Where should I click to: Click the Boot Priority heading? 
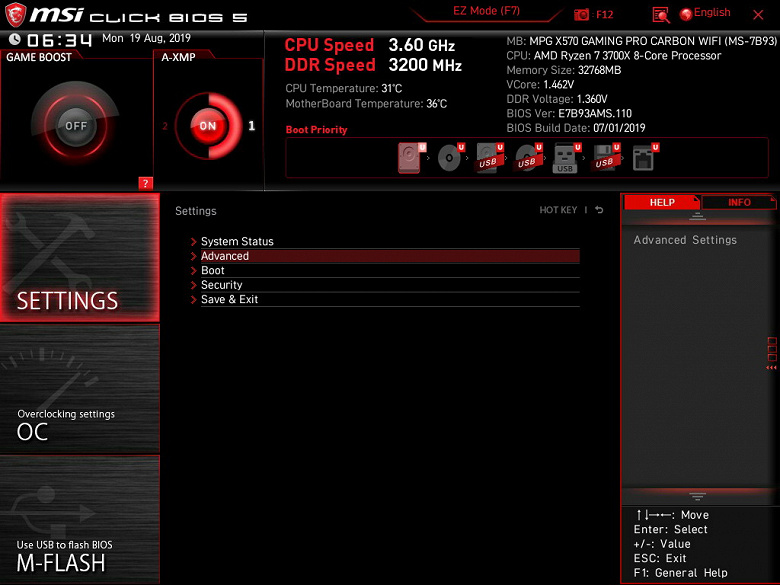[x=316, y=130]
